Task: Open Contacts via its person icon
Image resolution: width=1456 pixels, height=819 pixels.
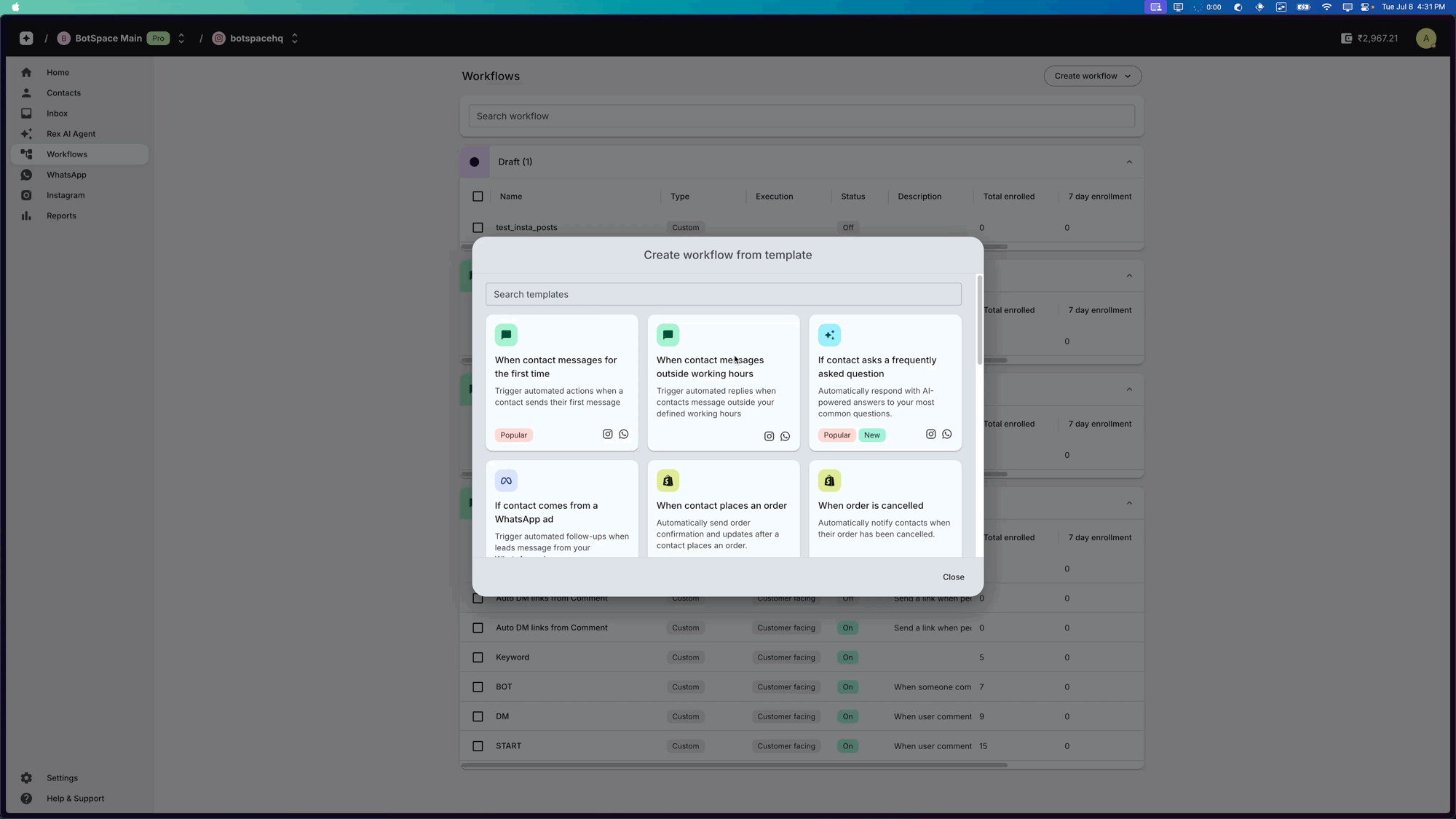Action: tap(26, 92)
